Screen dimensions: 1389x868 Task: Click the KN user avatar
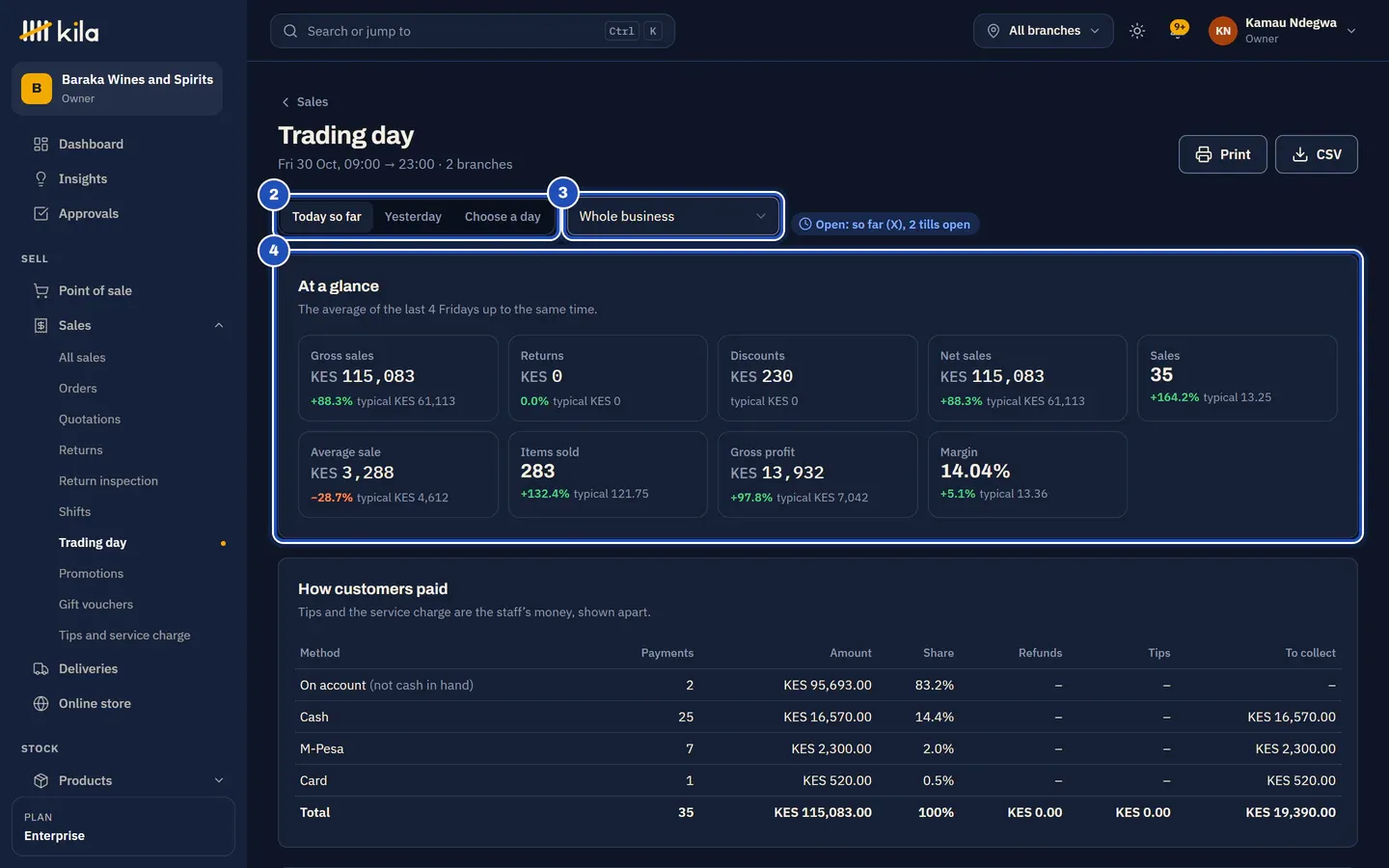click(1222, 31)
